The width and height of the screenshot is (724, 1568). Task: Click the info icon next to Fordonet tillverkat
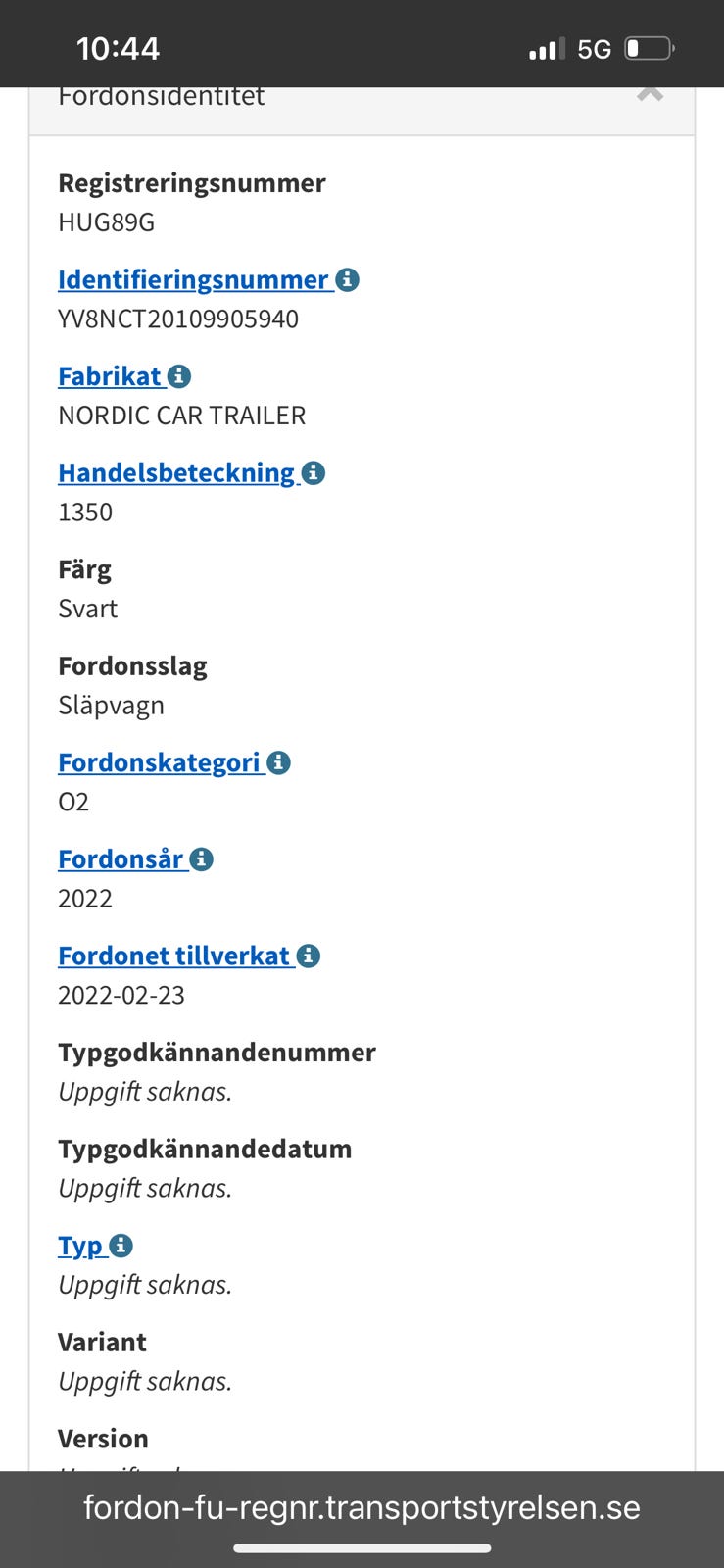coord(308,955)
